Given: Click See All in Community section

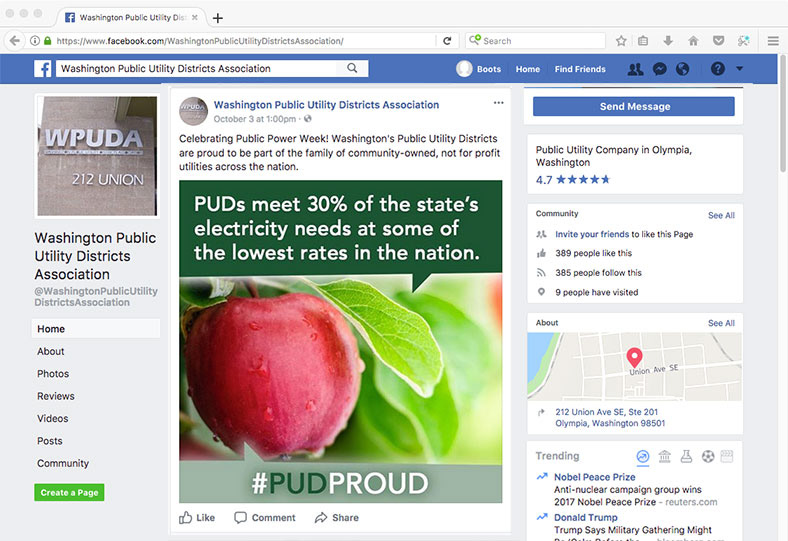Looking at the screenshot, I should pyautogui.click(x=721, y=215).
